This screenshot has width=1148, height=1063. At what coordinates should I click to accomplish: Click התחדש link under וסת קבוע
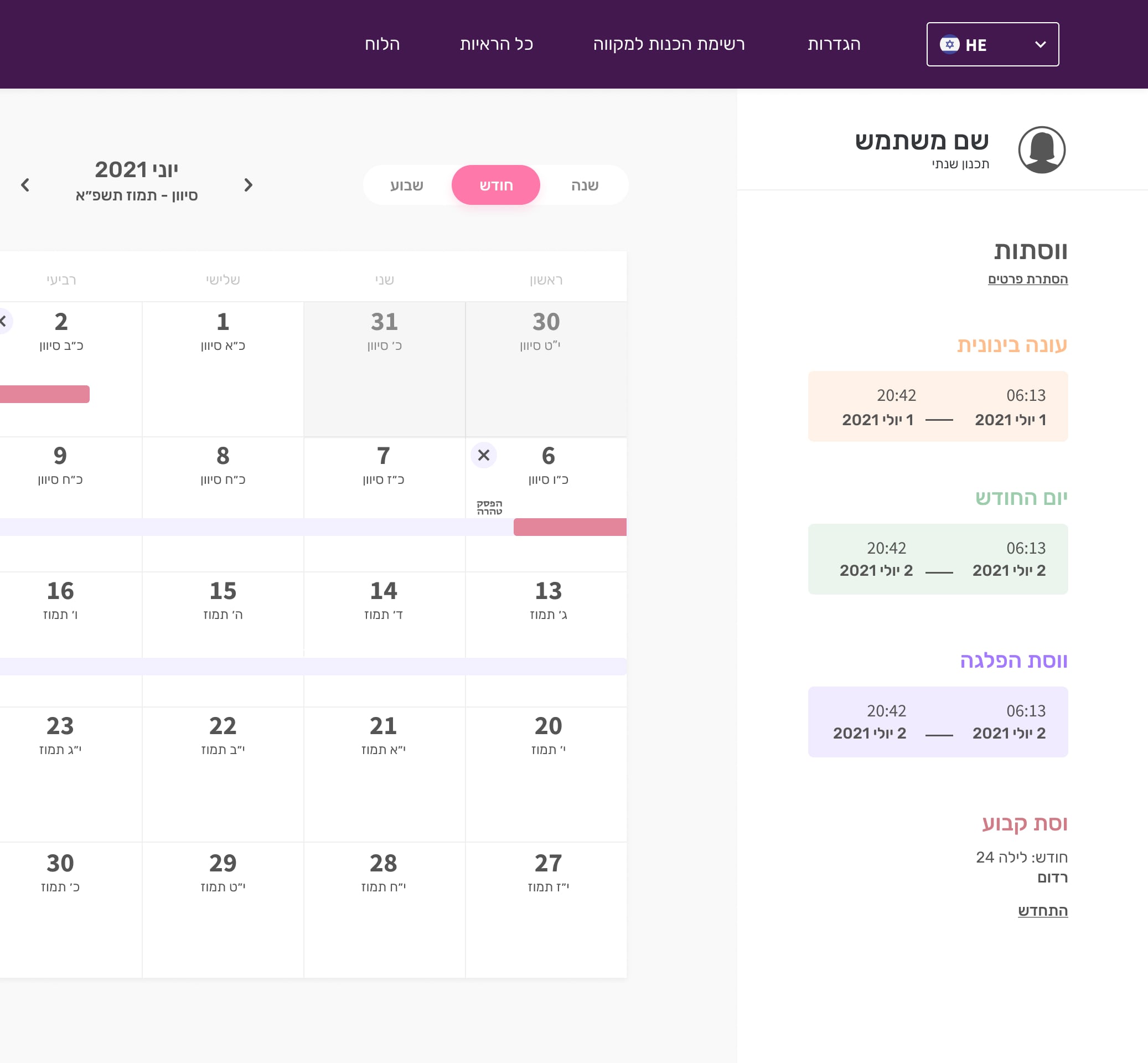(x=1042, y=911)
